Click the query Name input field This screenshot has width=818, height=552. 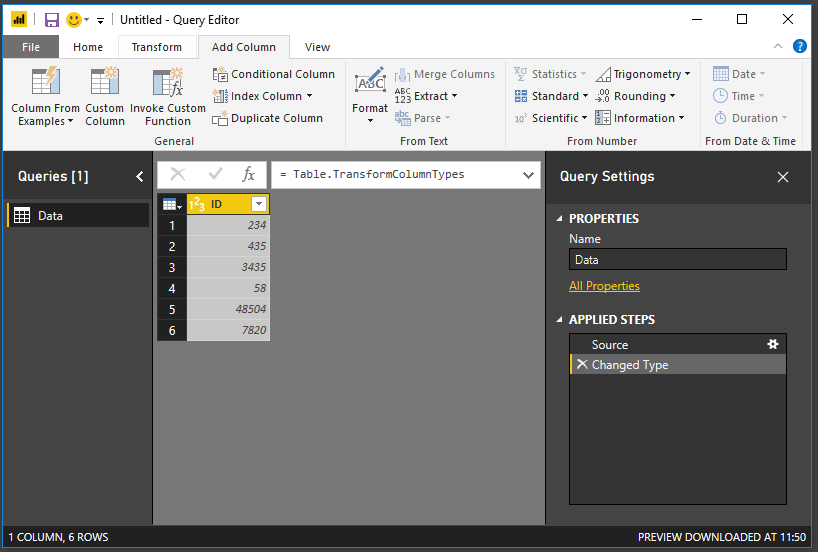(677, 260)
